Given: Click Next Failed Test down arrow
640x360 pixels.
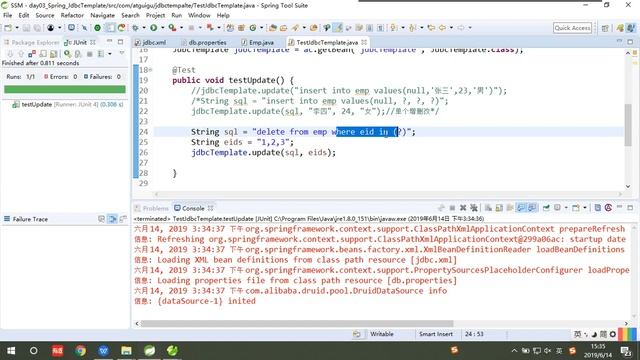Looking at the screenshot, I should [x=10, y=53].
